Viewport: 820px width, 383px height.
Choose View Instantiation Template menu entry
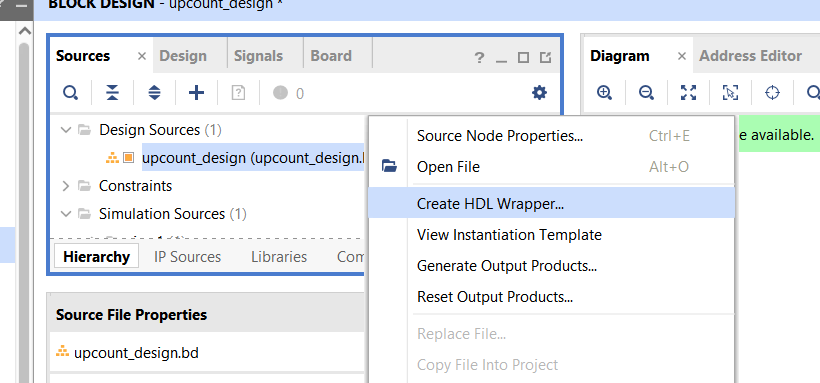(551, 234)
